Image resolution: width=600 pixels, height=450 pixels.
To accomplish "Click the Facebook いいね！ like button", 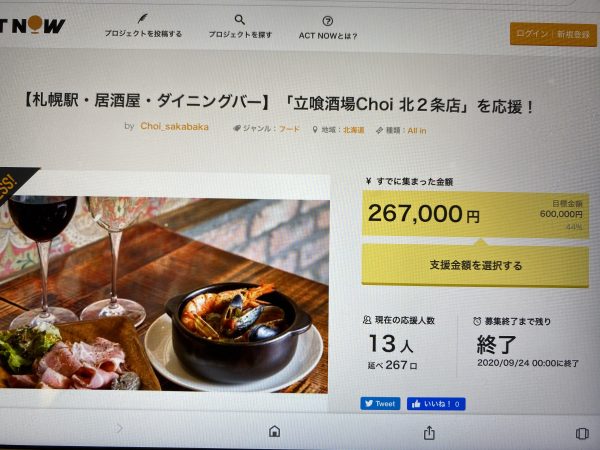I will pyautogui.click(x=436, y=404).
